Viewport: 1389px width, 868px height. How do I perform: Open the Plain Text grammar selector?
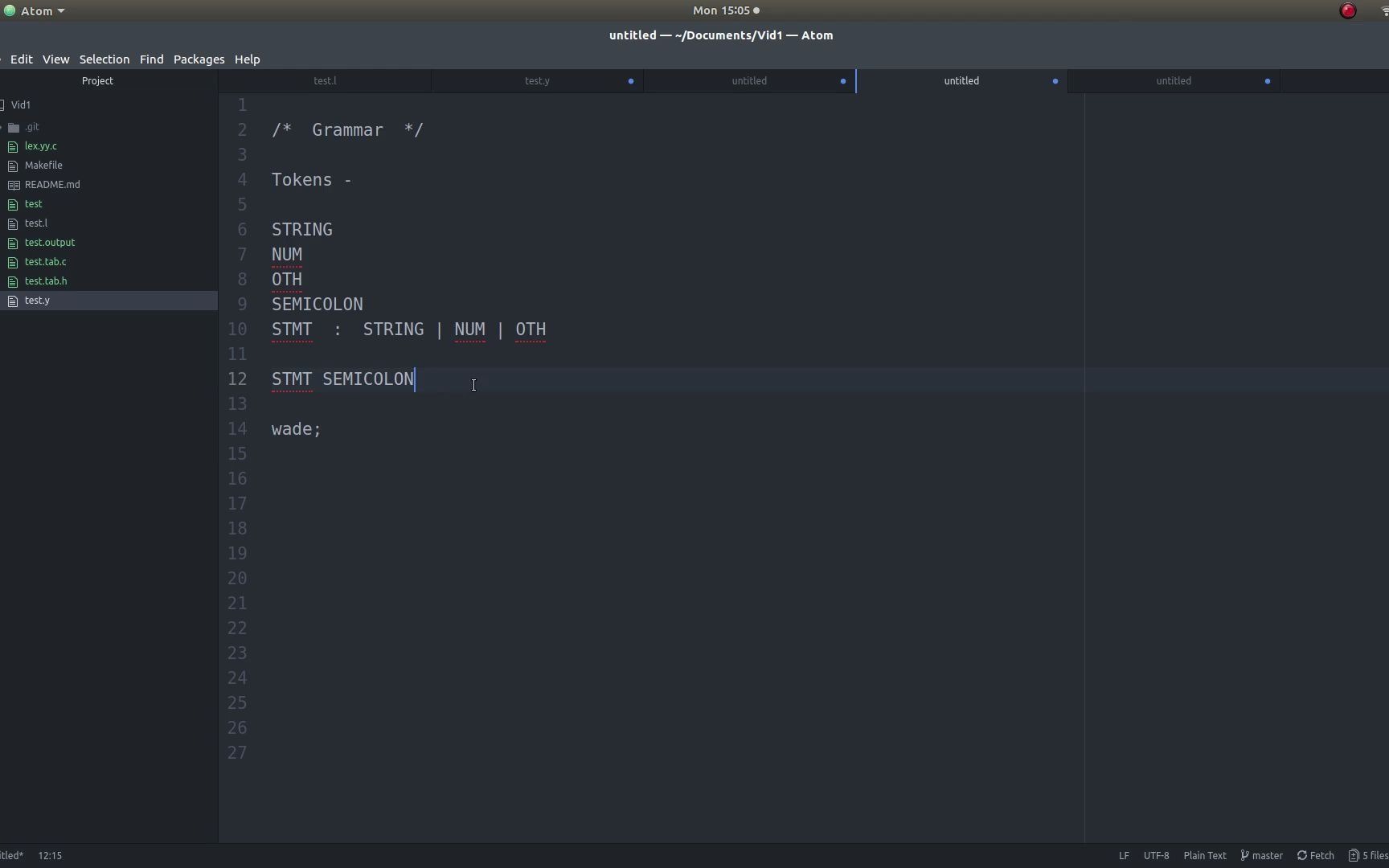click(1204, 855)
